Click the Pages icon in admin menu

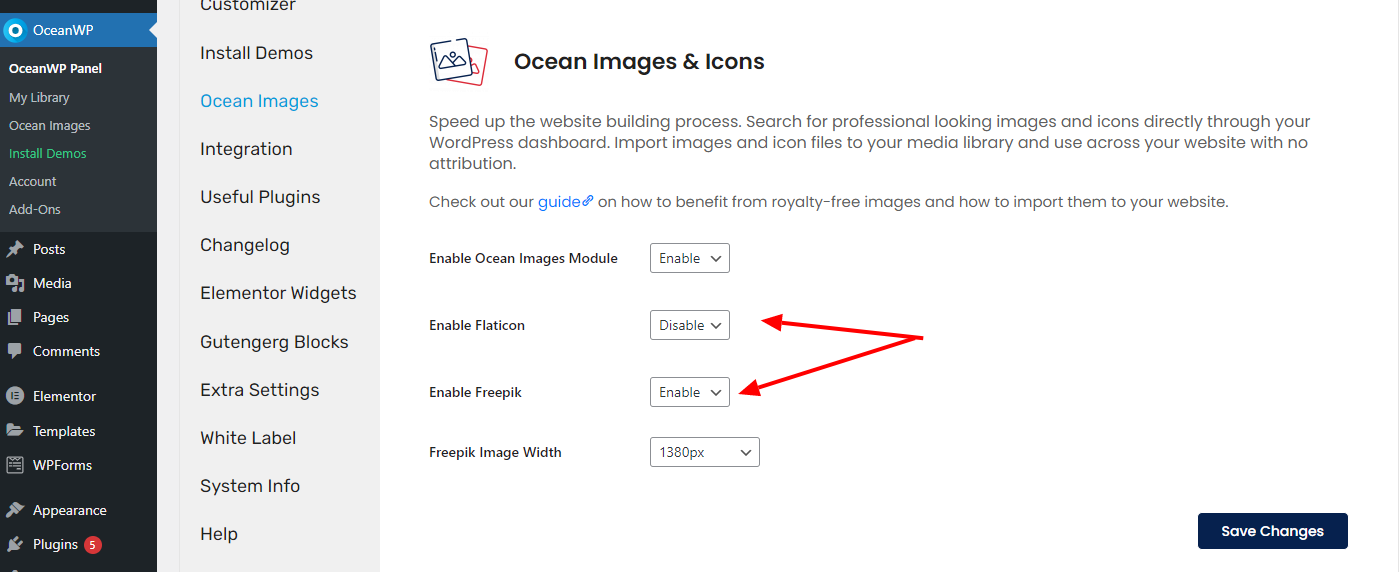click(x=15, y=317)
